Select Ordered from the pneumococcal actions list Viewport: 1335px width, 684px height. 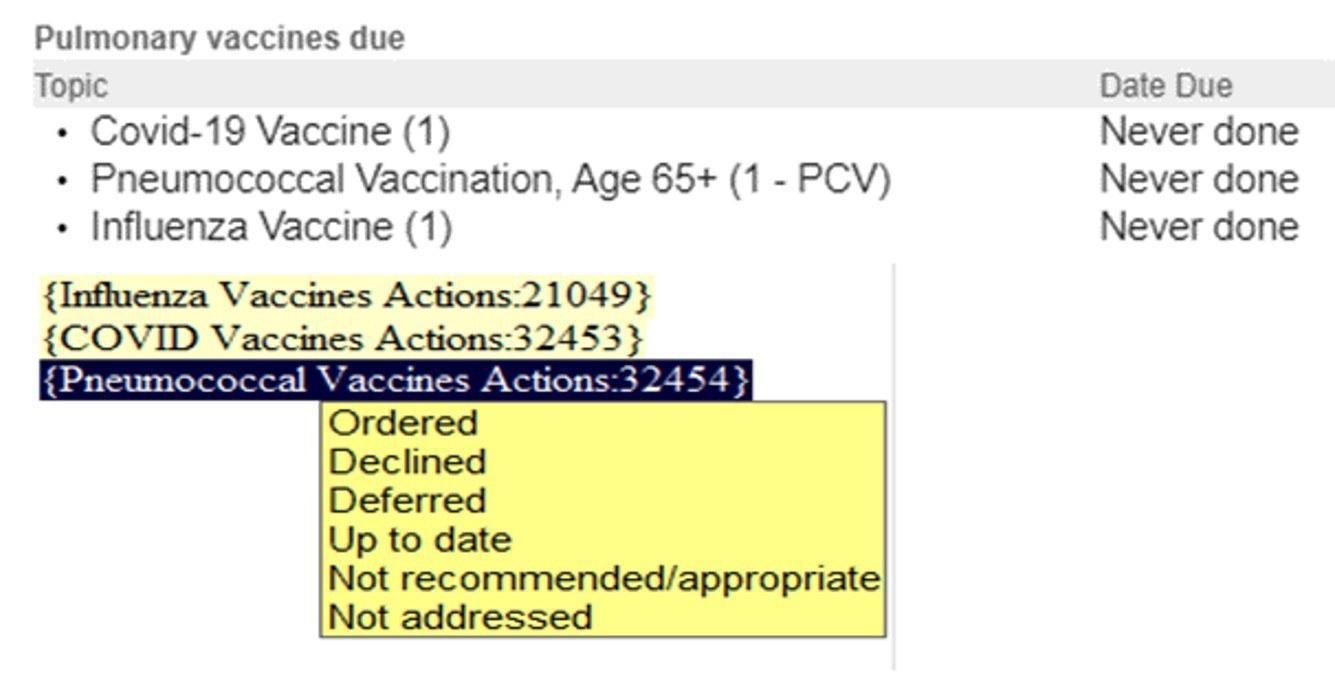point(403,423)
